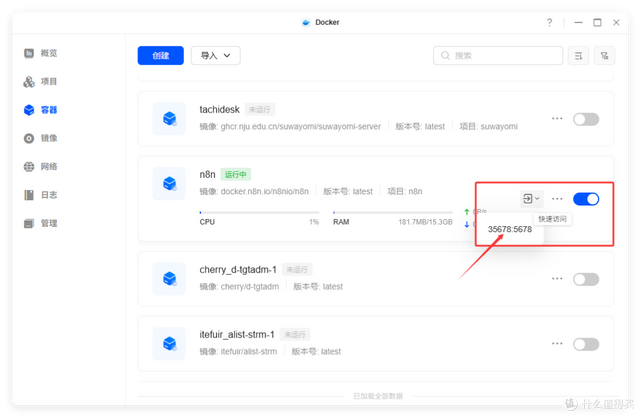
Task: Enable the cherry_d-tgtadm-1 container switch
Action: pyautogui.click(x=586, y=279)
